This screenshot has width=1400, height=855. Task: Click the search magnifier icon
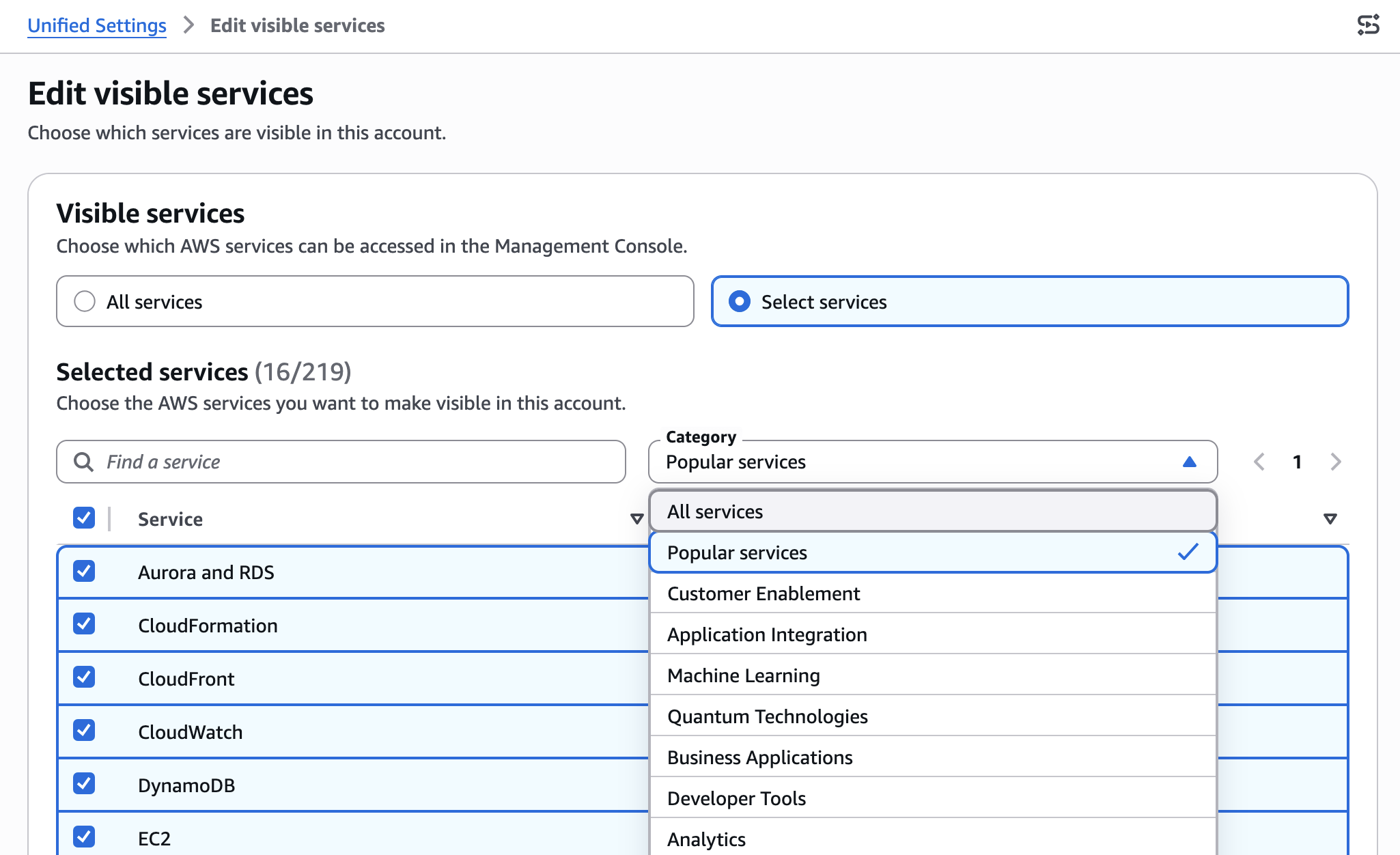[x=83, y=462]
